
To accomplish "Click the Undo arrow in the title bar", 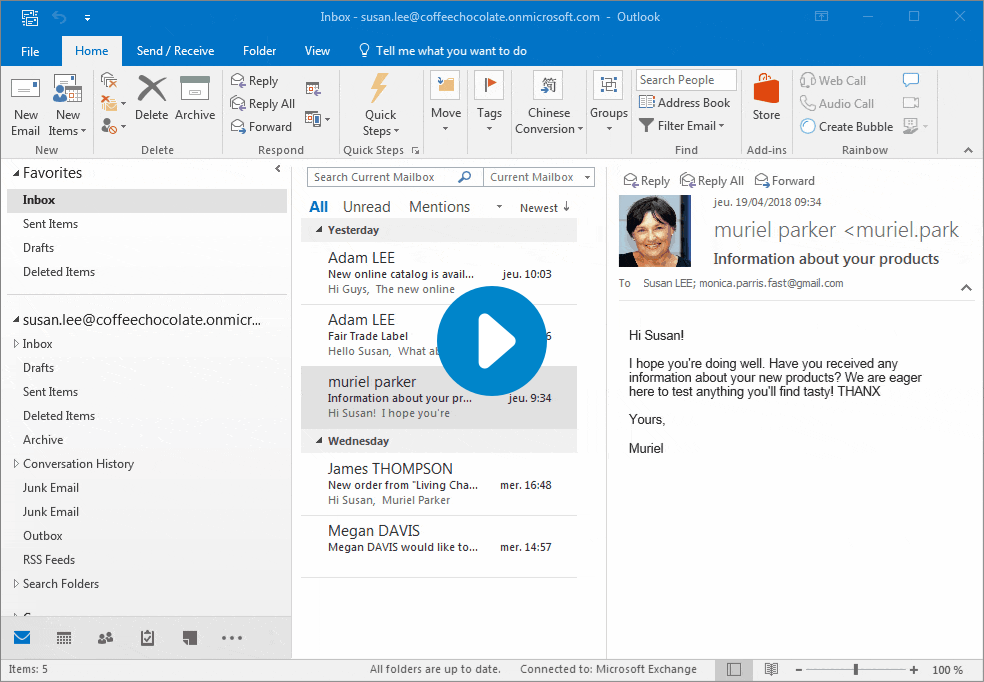I will pyautogui.click(x=59, y=17).
